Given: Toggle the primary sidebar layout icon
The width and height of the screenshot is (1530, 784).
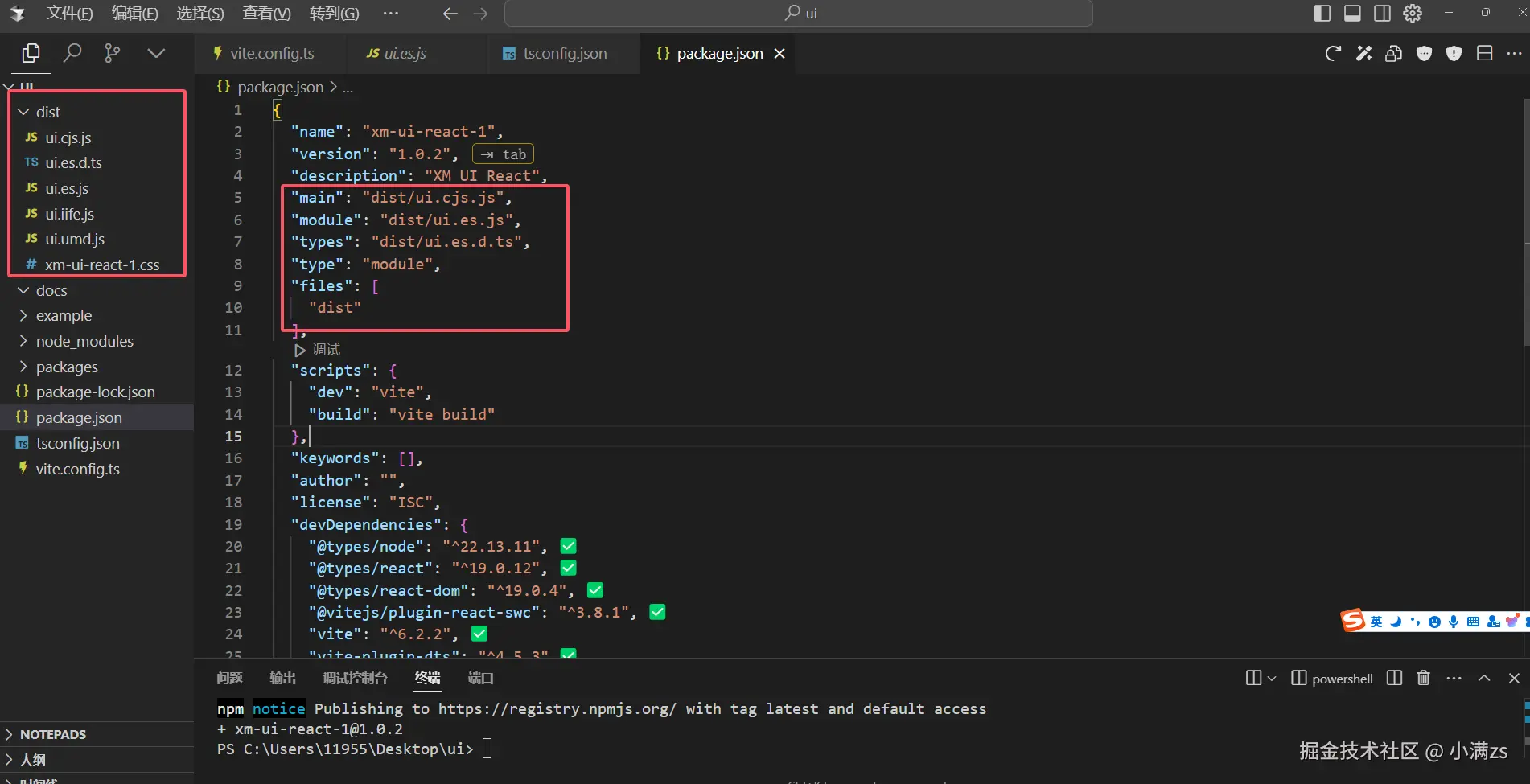Looking at the screenshot, I should tap(1322, 13).
